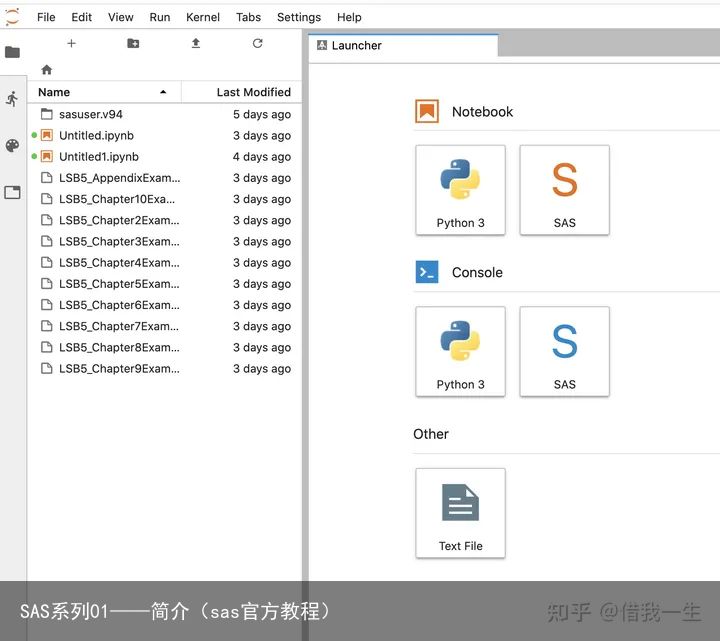Start a SAS console
The height and width of the screenshot is (641, 720).
click(564, 351)
